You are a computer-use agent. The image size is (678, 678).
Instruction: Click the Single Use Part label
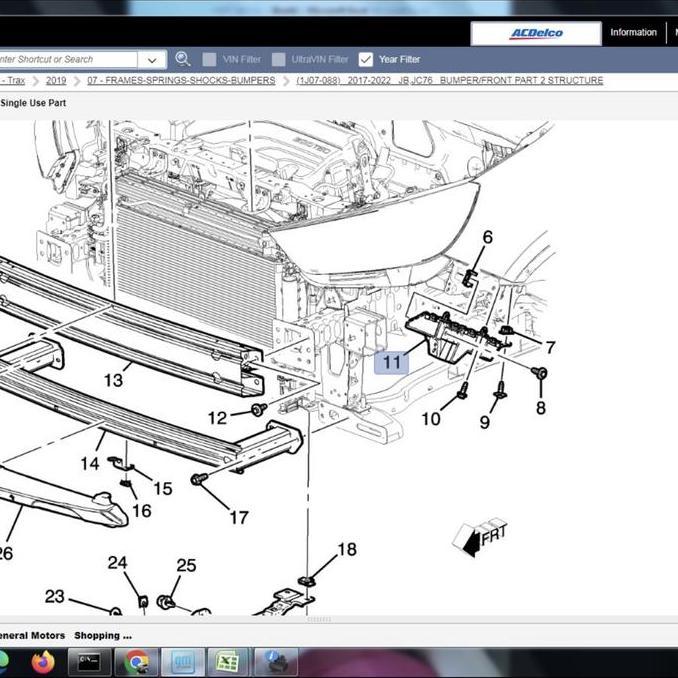tap(33, 103)
